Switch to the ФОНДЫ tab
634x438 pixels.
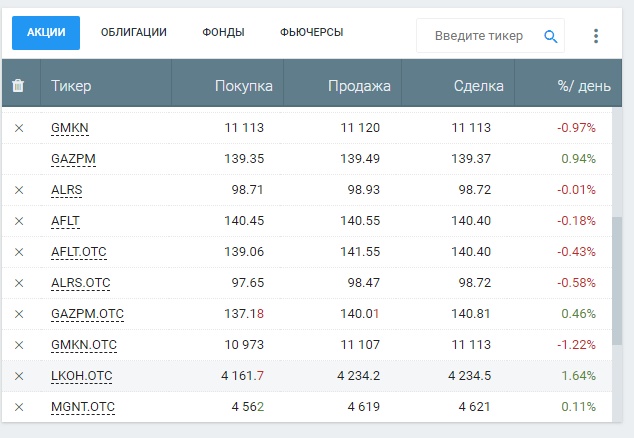(x=223, y=32)
